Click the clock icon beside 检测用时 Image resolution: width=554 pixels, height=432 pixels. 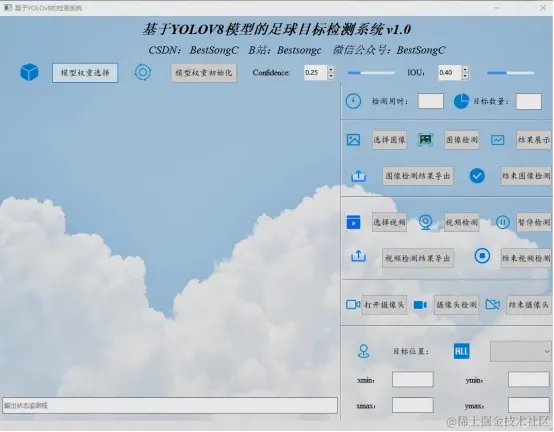pos(353,101)
